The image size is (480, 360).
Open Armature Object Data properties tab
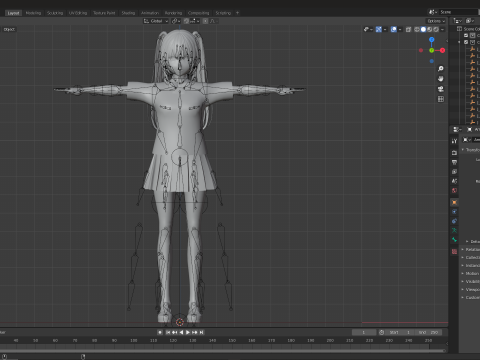coord(454,230)
